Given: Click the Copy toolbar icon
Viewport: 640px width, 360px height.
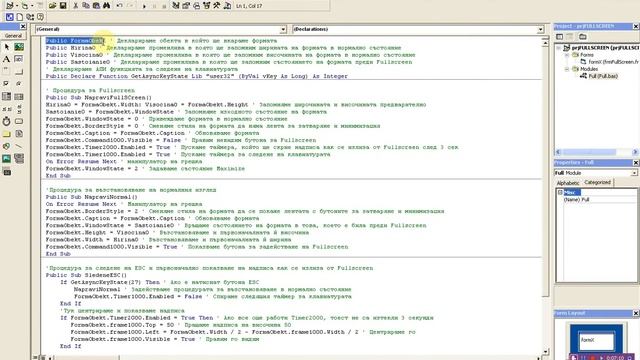Looking at the screenshot, I should pyautogui.click(x=86, y=6).
